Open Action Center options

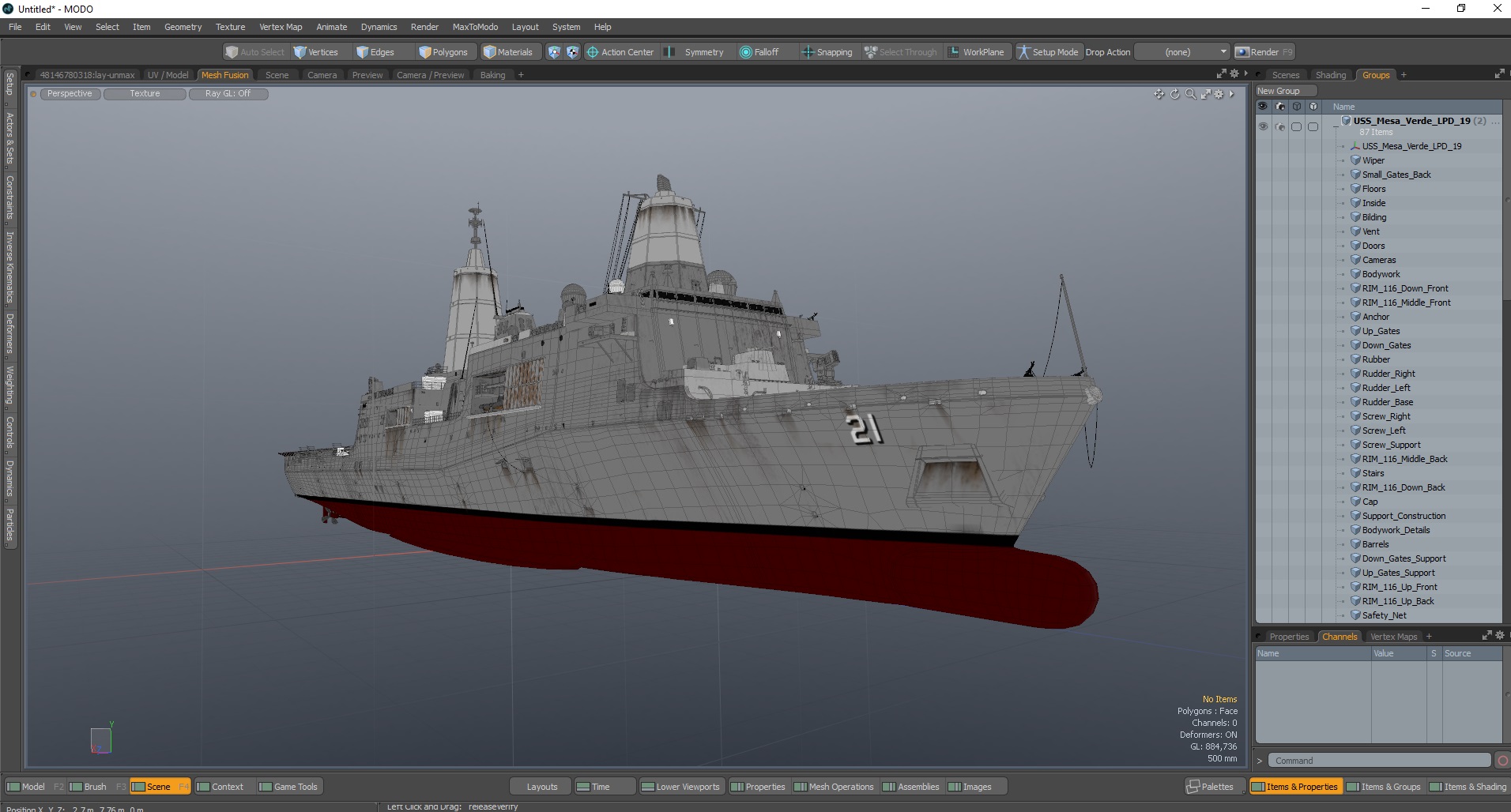[x=620, y=52]
